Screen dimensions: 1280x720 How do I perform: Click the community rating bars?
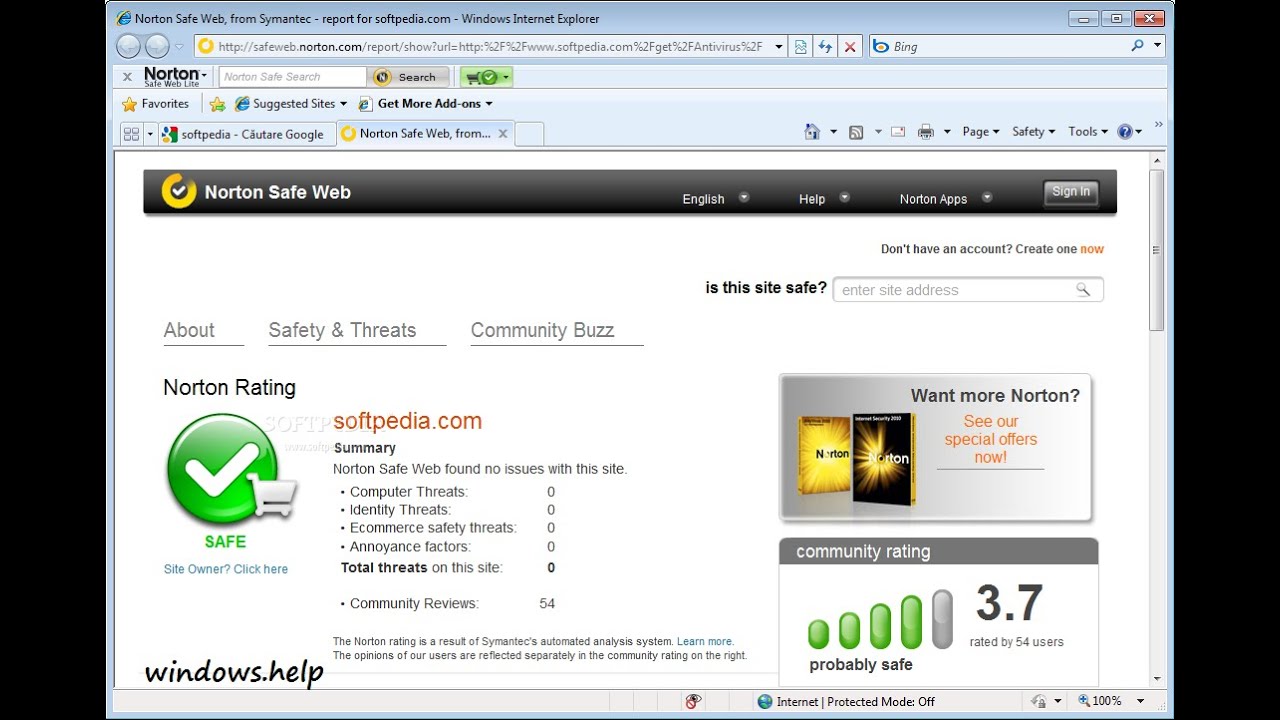(880, 620)
